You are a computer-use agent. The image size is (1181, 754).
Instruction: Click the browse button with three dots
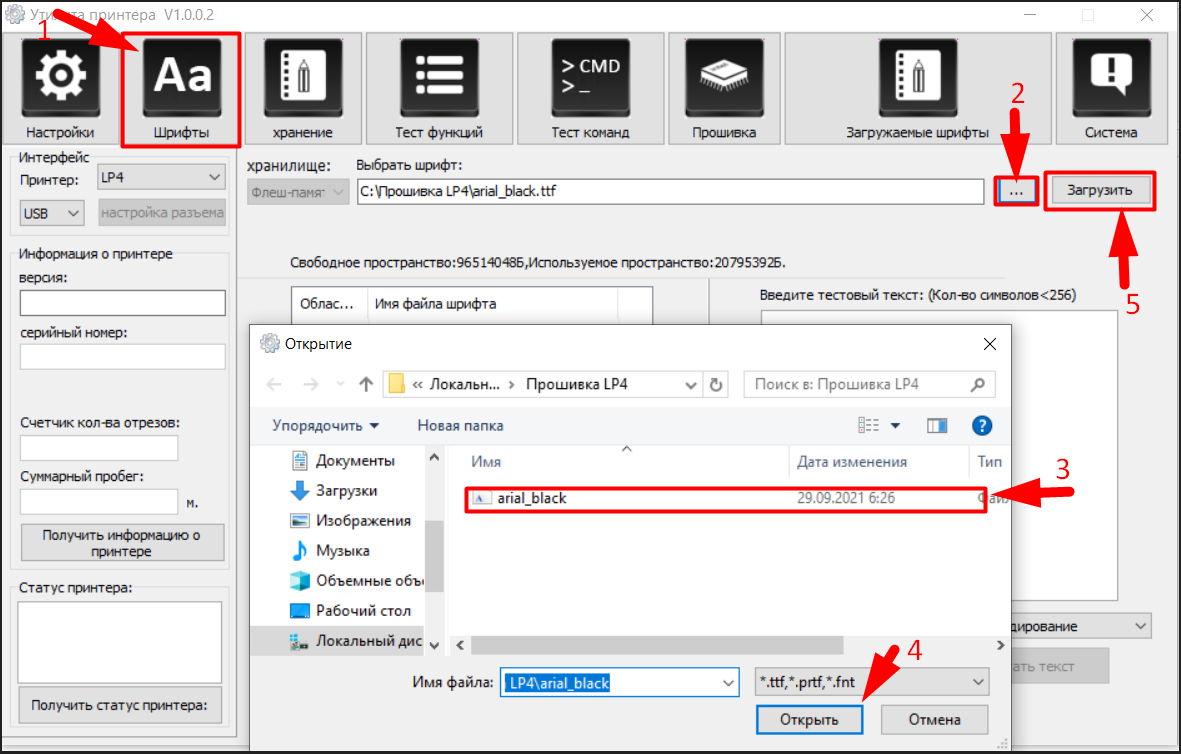click(1016, 190)
